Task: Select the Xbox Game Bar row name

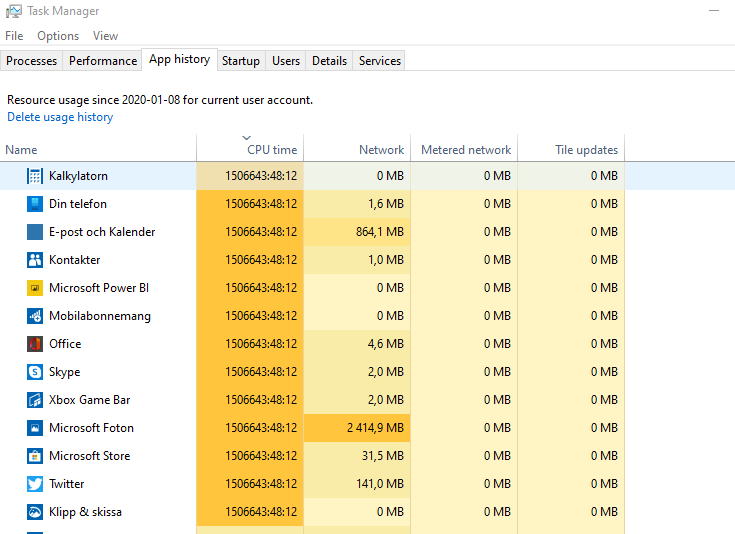Action: pos(90,400)
